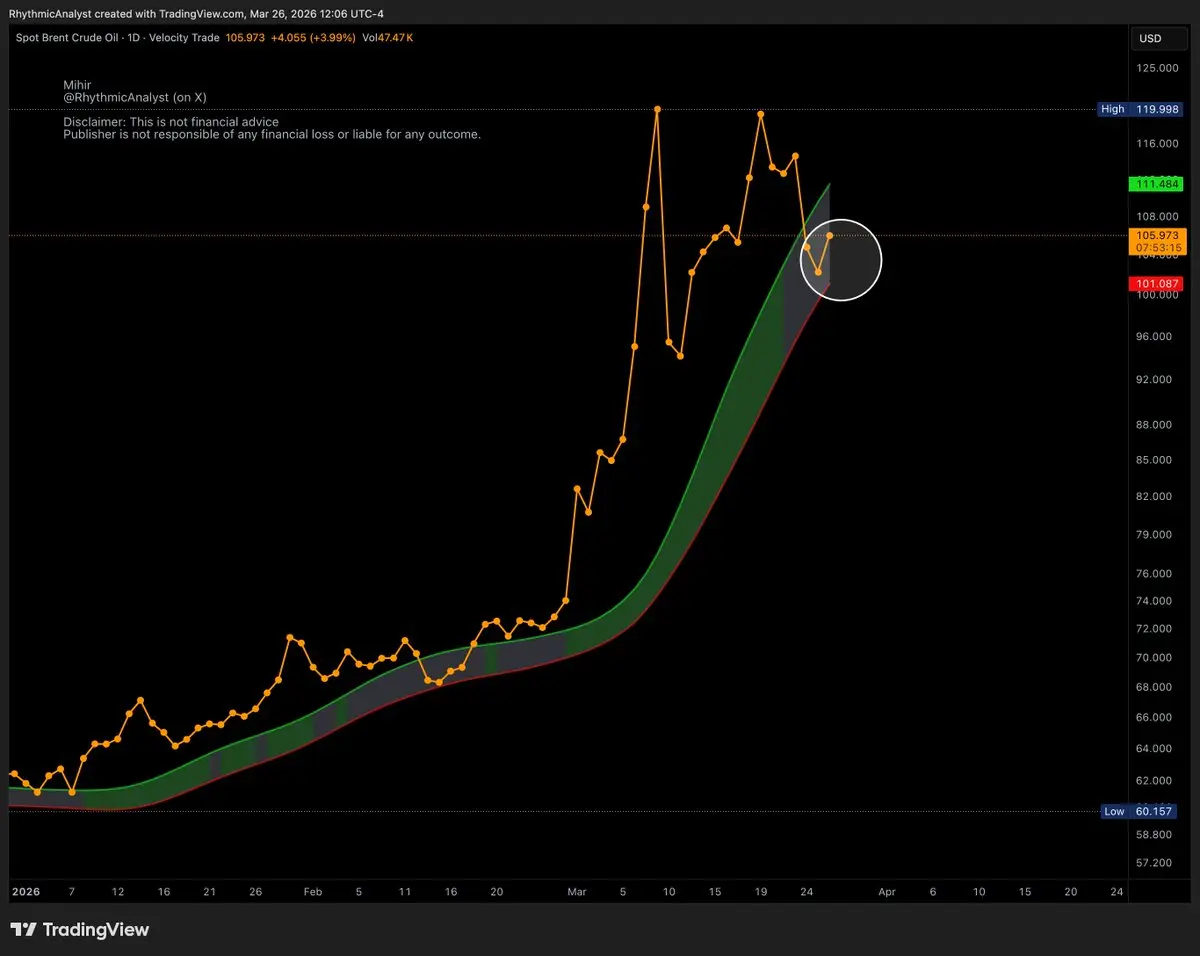Click the 108.000 price axis tick
1200x956 pixels.
coord(1159,216)
